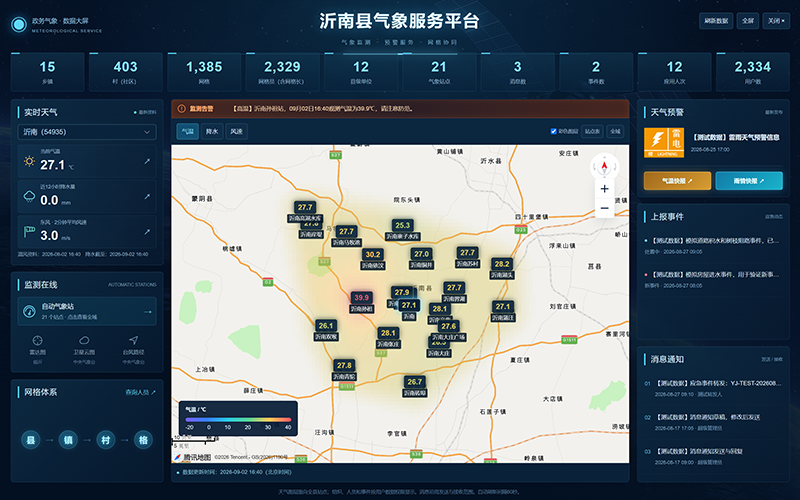Click the sun icon beside 27.1 ℃
800x500 pixels.
[x=29, y=162]
